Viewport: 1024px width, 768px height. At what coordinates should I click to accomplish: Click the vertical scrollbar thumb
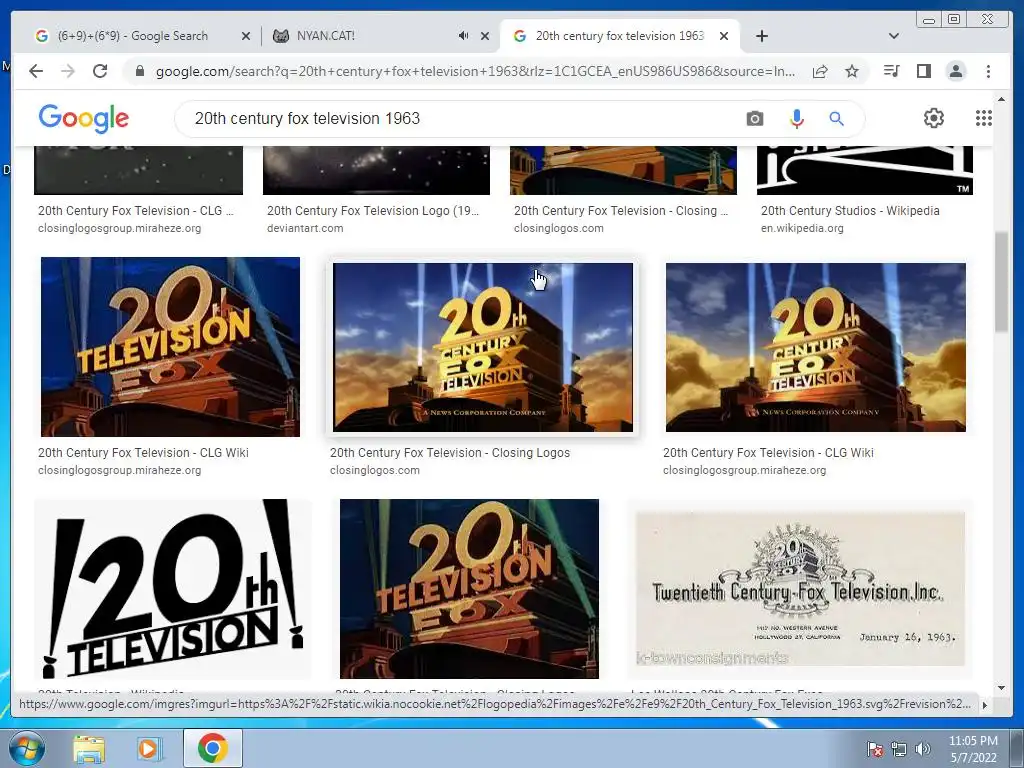pos(1001,281)
